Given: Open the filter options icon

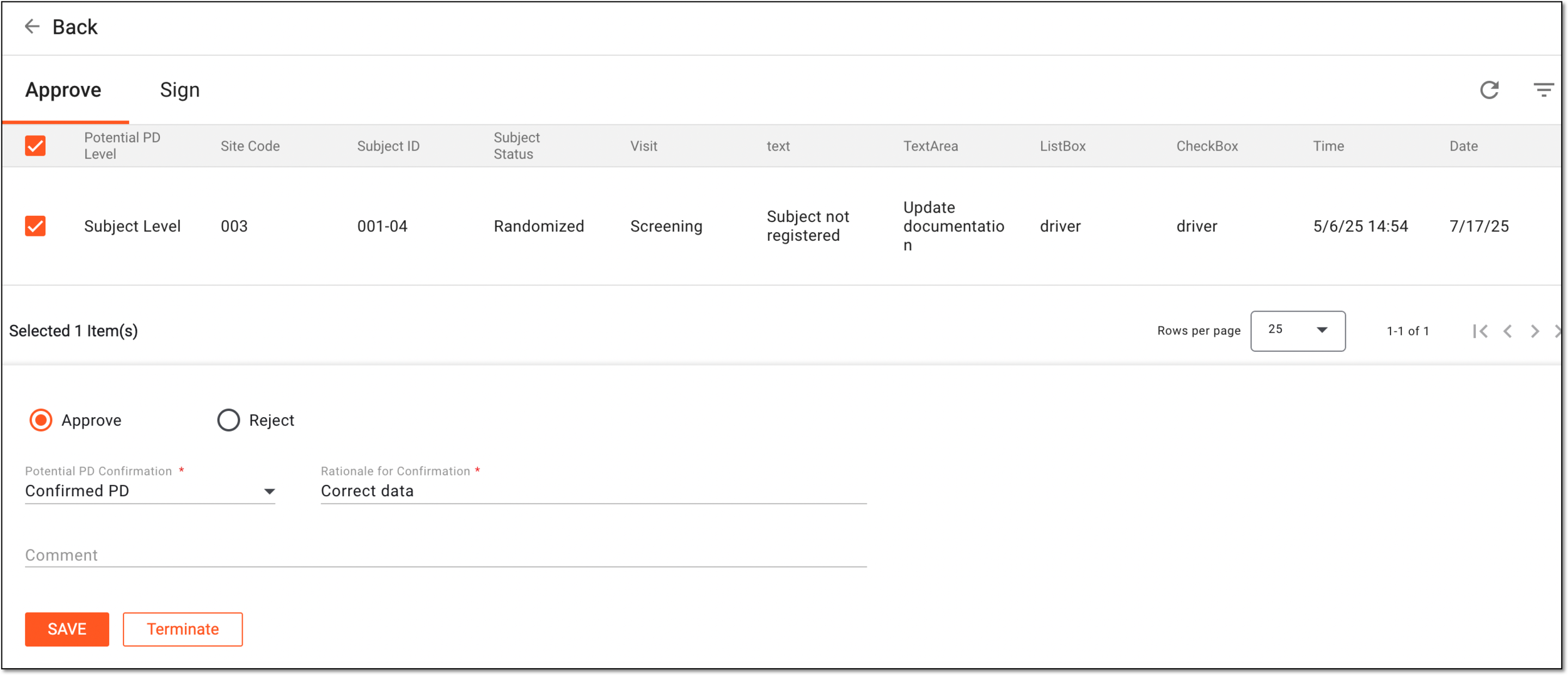Looking at the screenshot, I should tap(1543, 90).
